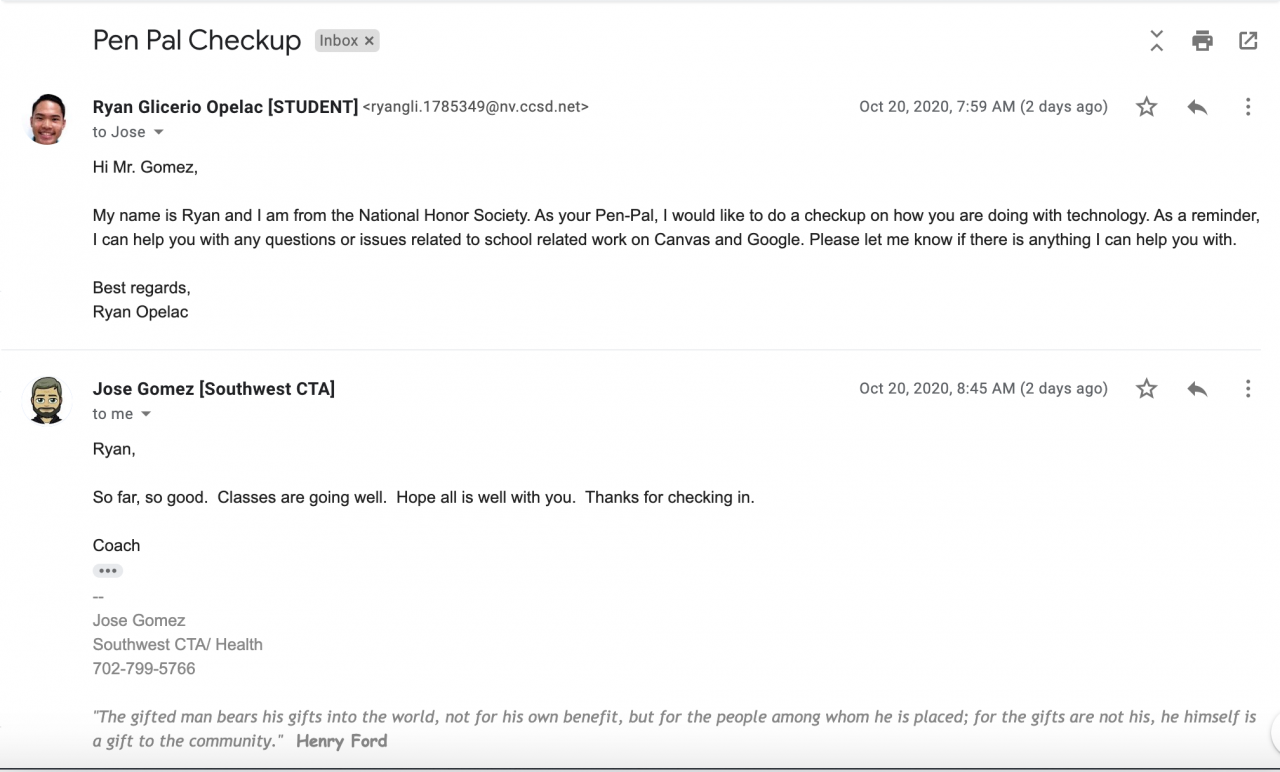Screen dimensions: 1280x772
Task: Show trimmed content with three-dot button
Action: pyautogui.click(x=108, y=571)
